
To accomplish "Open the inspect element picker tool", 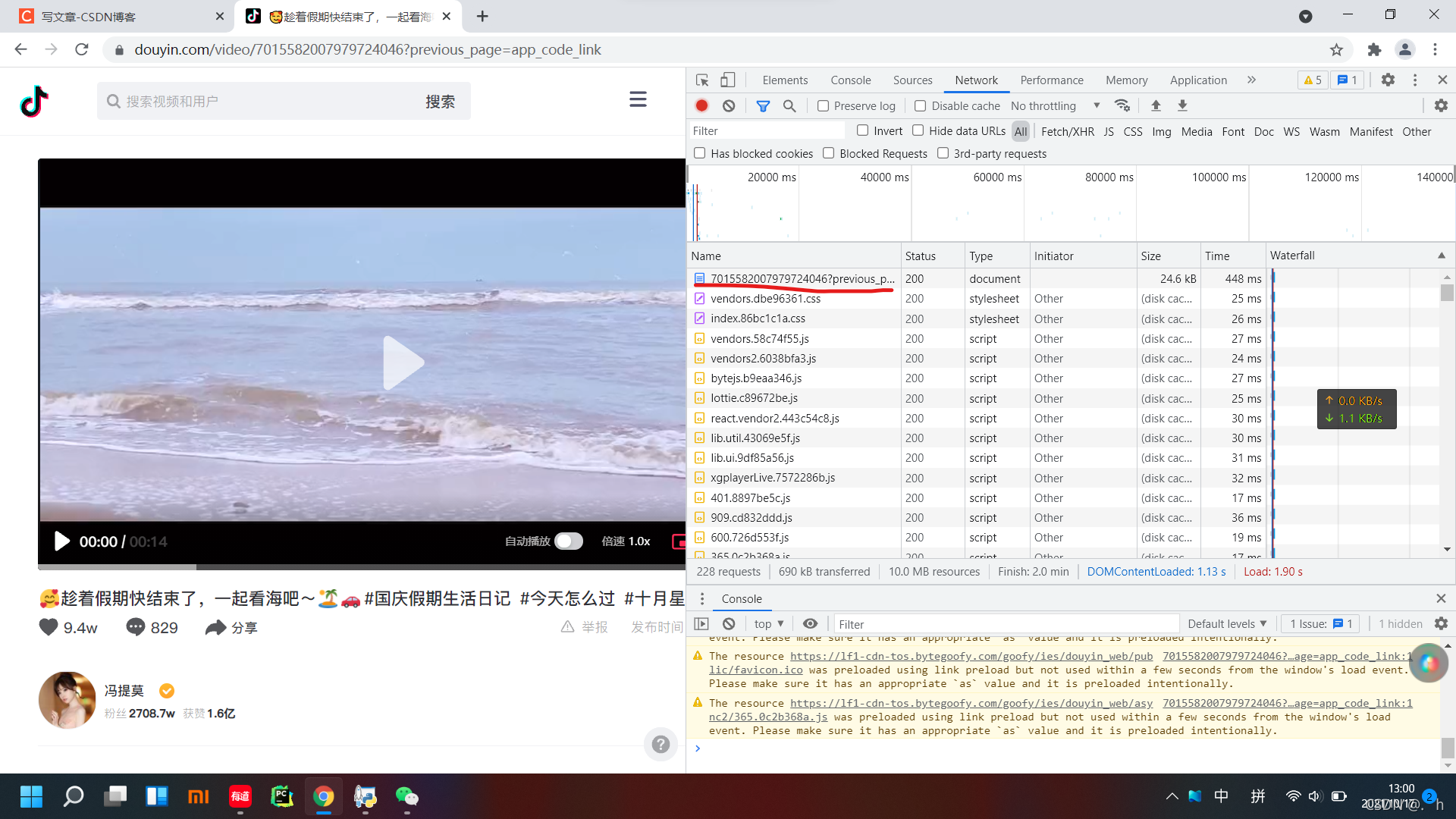I will click(702, 80).
